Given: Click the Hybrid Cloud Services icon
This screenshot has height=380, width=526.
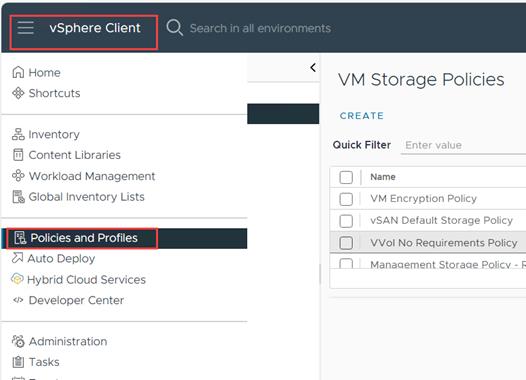Looking at the screenshot, I should coord(17,279).
